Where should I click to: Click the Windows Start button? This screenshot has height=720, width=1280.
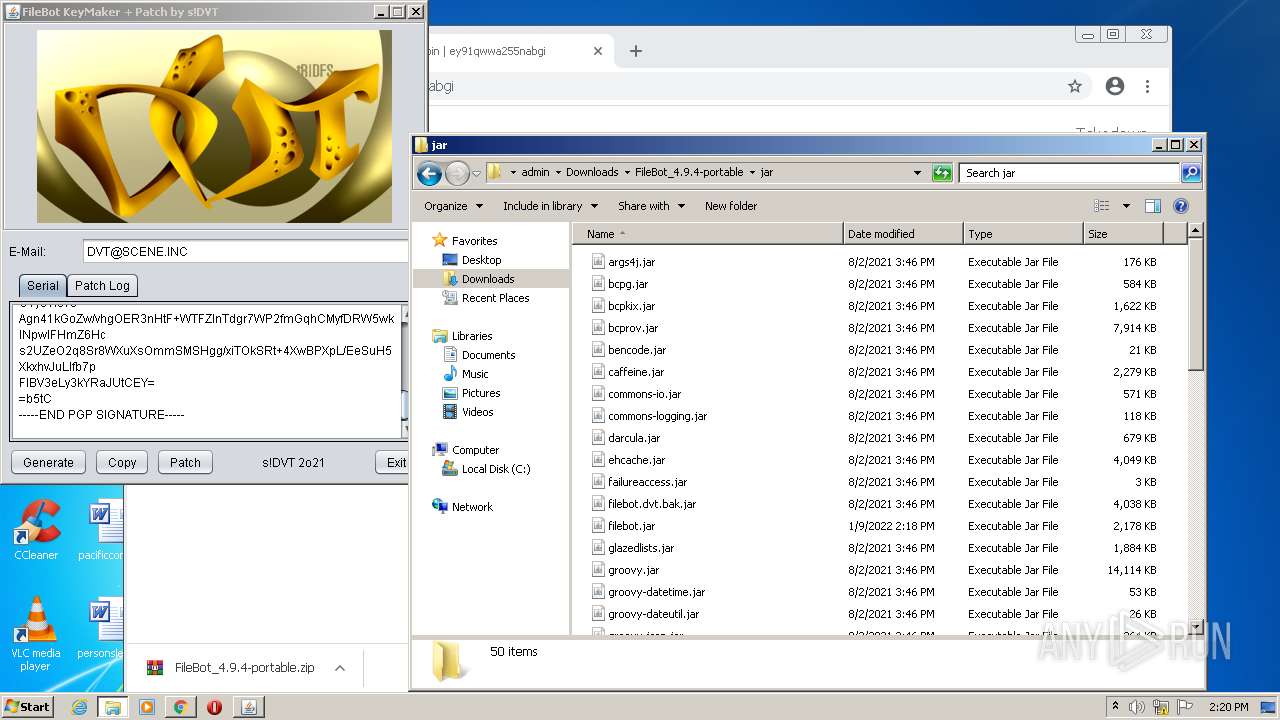28,707
